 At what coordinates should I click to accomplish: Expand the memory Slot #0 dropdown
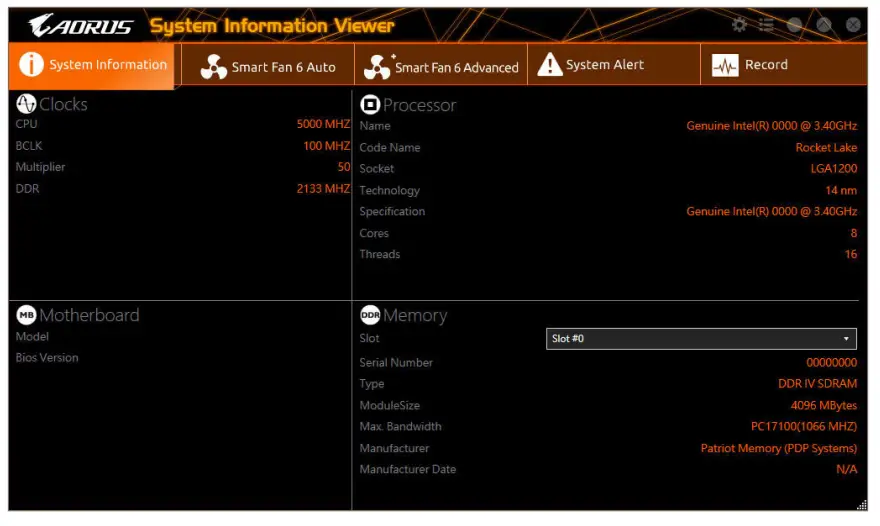701,339
